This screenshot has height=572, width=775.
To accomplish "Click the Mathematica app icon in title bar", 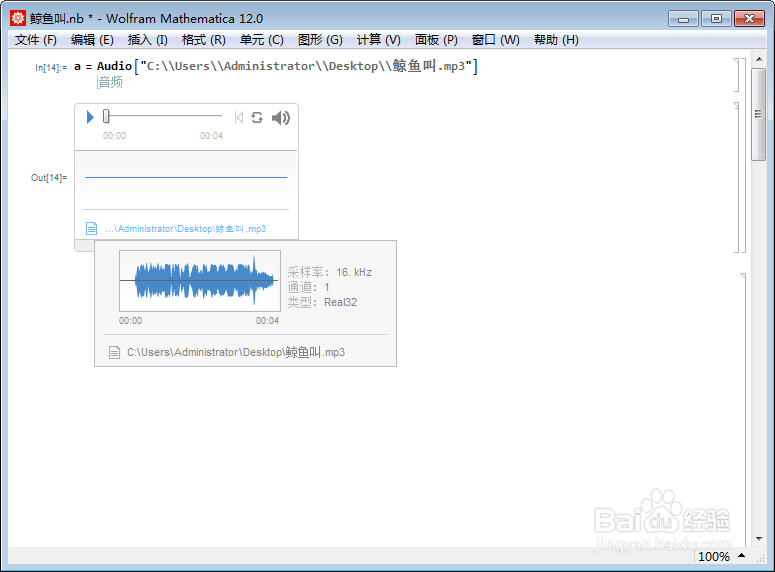I will (18, 18).
